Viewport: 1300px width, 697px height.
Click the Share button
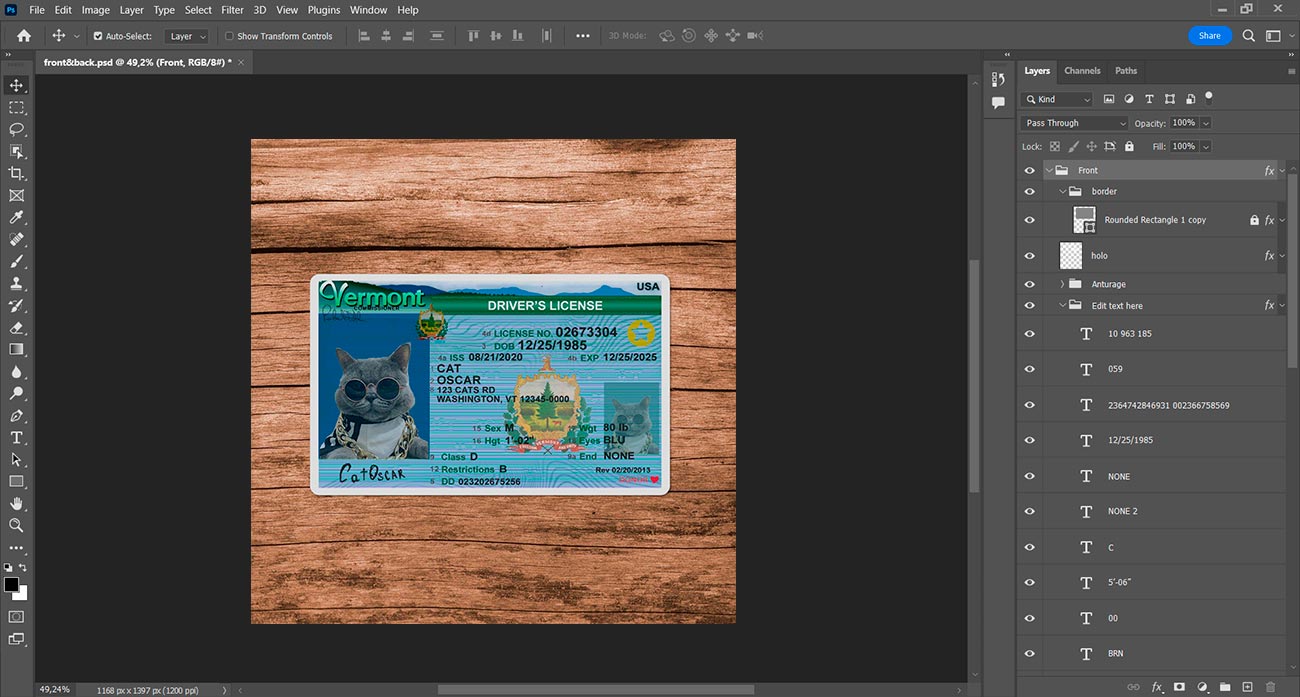tap(1209, 36)
